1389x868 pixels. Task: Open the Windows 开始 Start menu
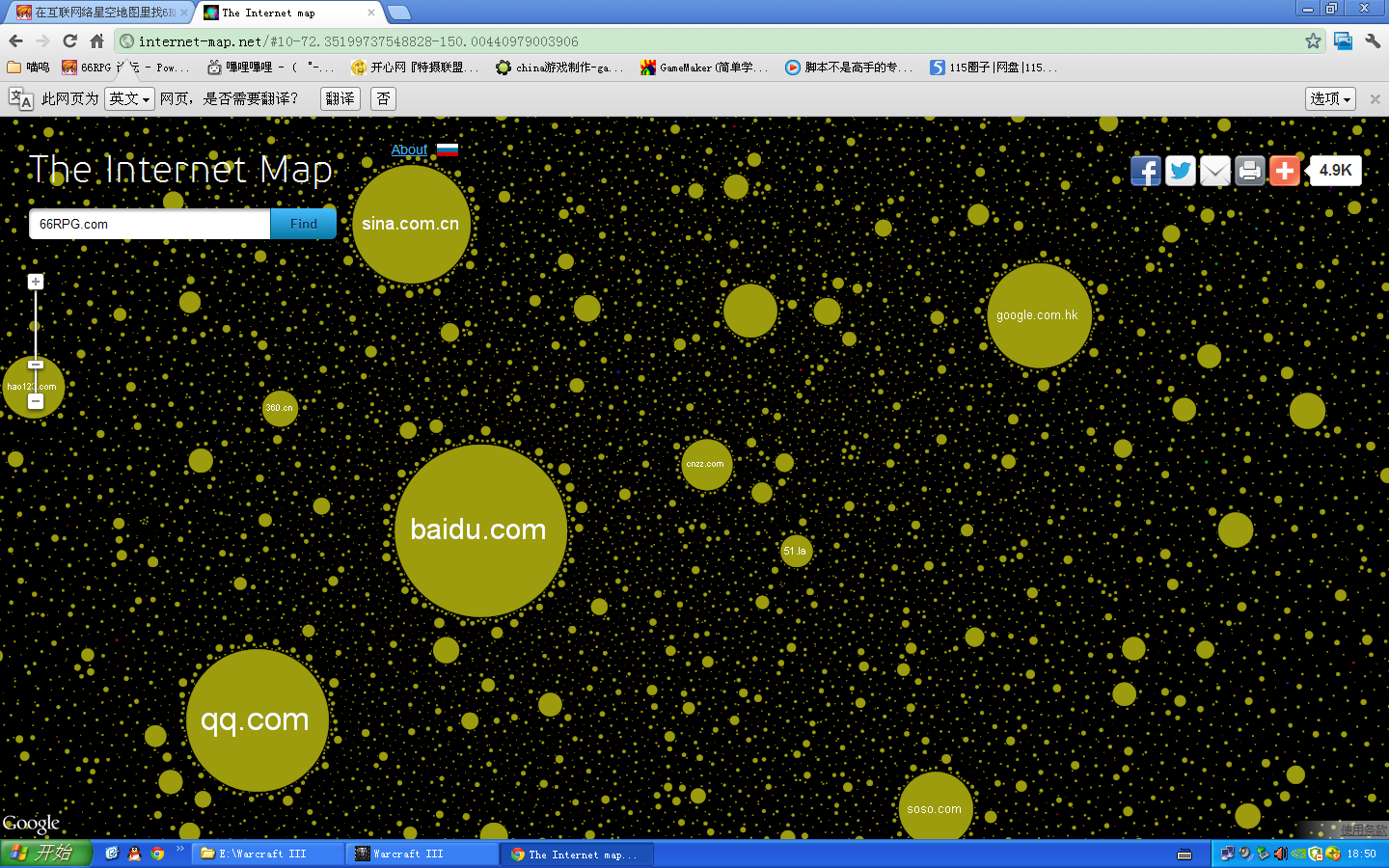click(x=46, y=854)
